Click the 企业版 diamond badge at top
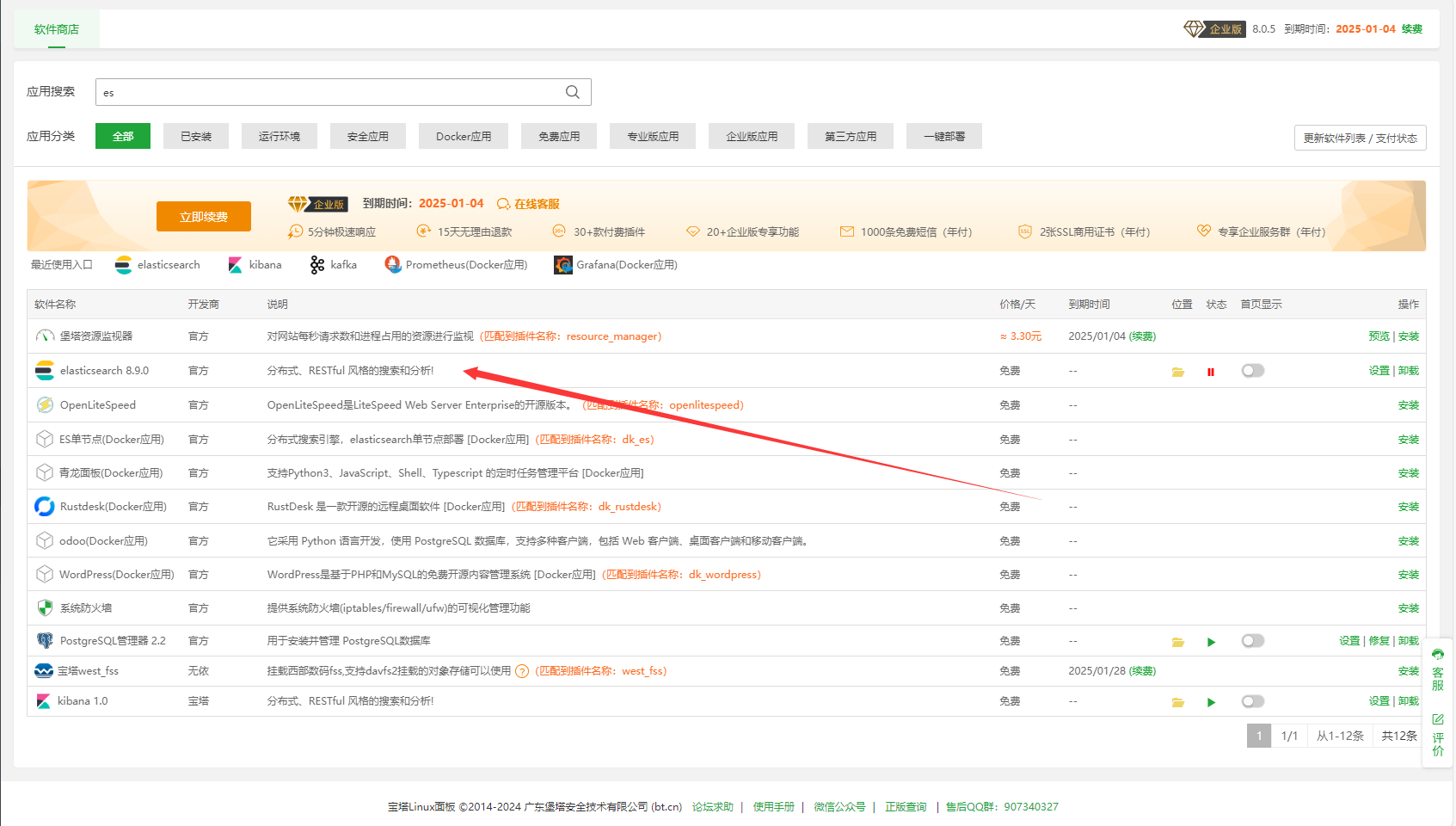Viewport: 1456px width, 826px height. (x=1214, y=29)
